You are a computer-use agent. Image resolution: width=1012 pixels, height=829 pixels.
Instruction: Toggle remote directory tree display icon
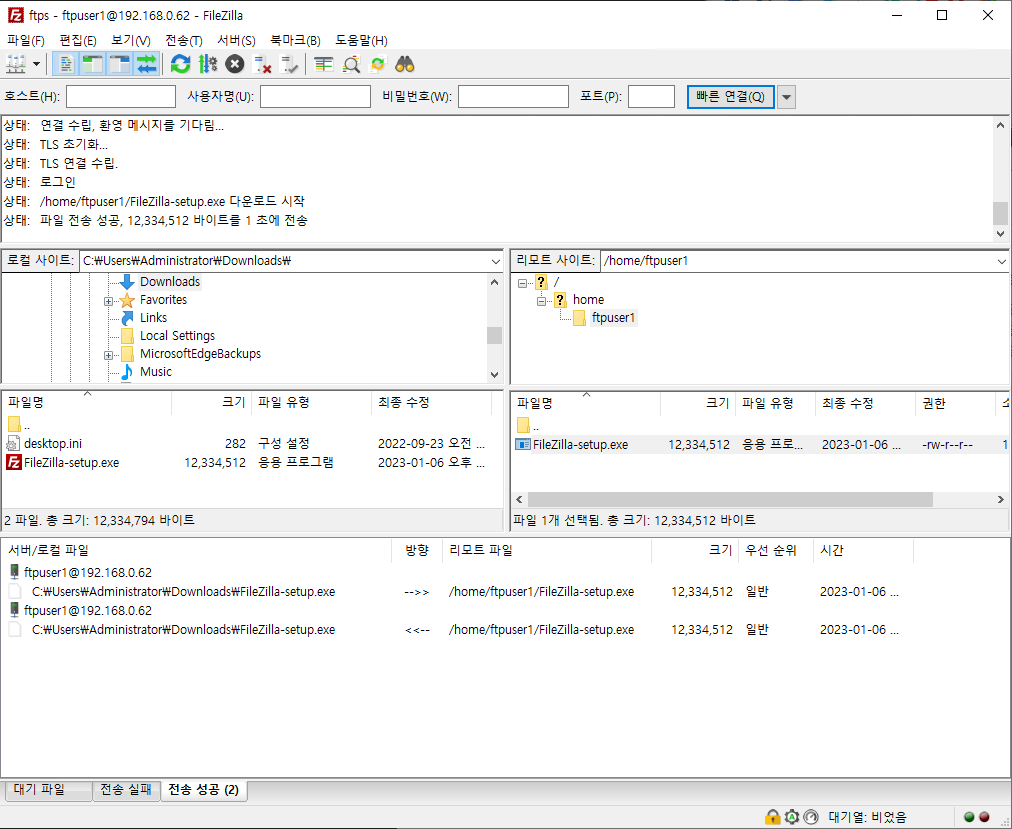point(120,64)
